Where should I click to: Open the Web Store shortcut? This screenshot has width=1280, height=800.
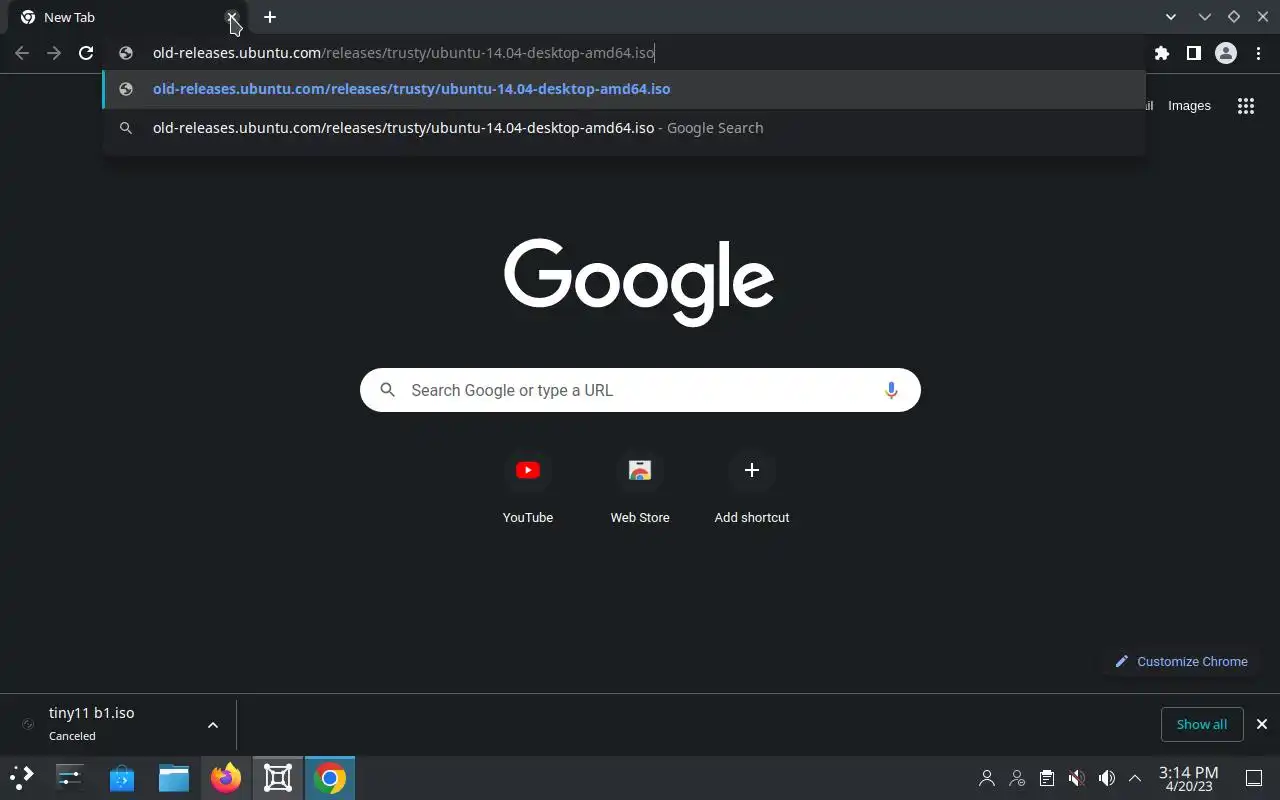[640, 488]
